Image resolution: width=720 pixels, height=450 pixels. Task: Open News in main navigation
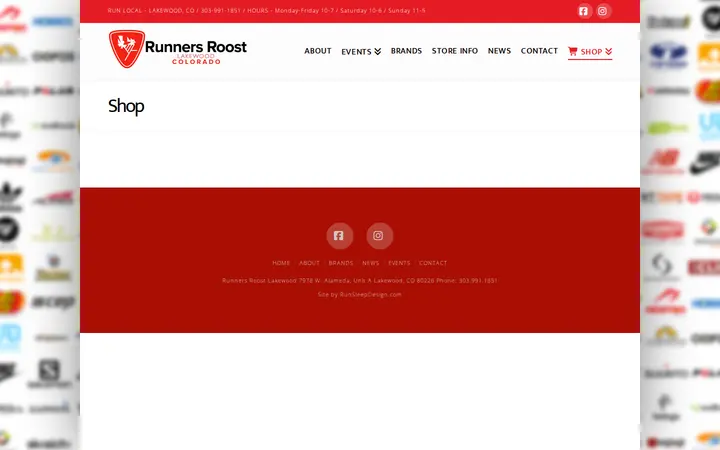[499, 51]
